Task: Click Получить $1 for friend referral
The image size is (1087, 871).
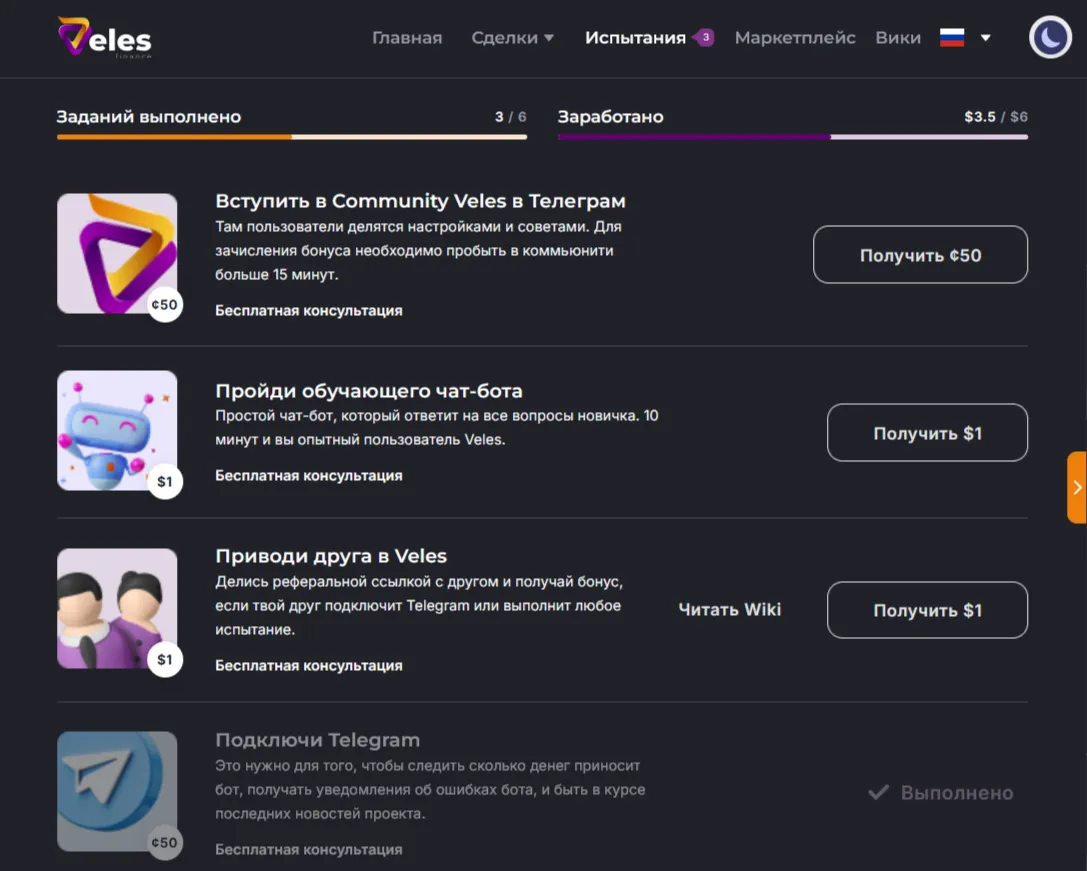Action: pos(927,610)
